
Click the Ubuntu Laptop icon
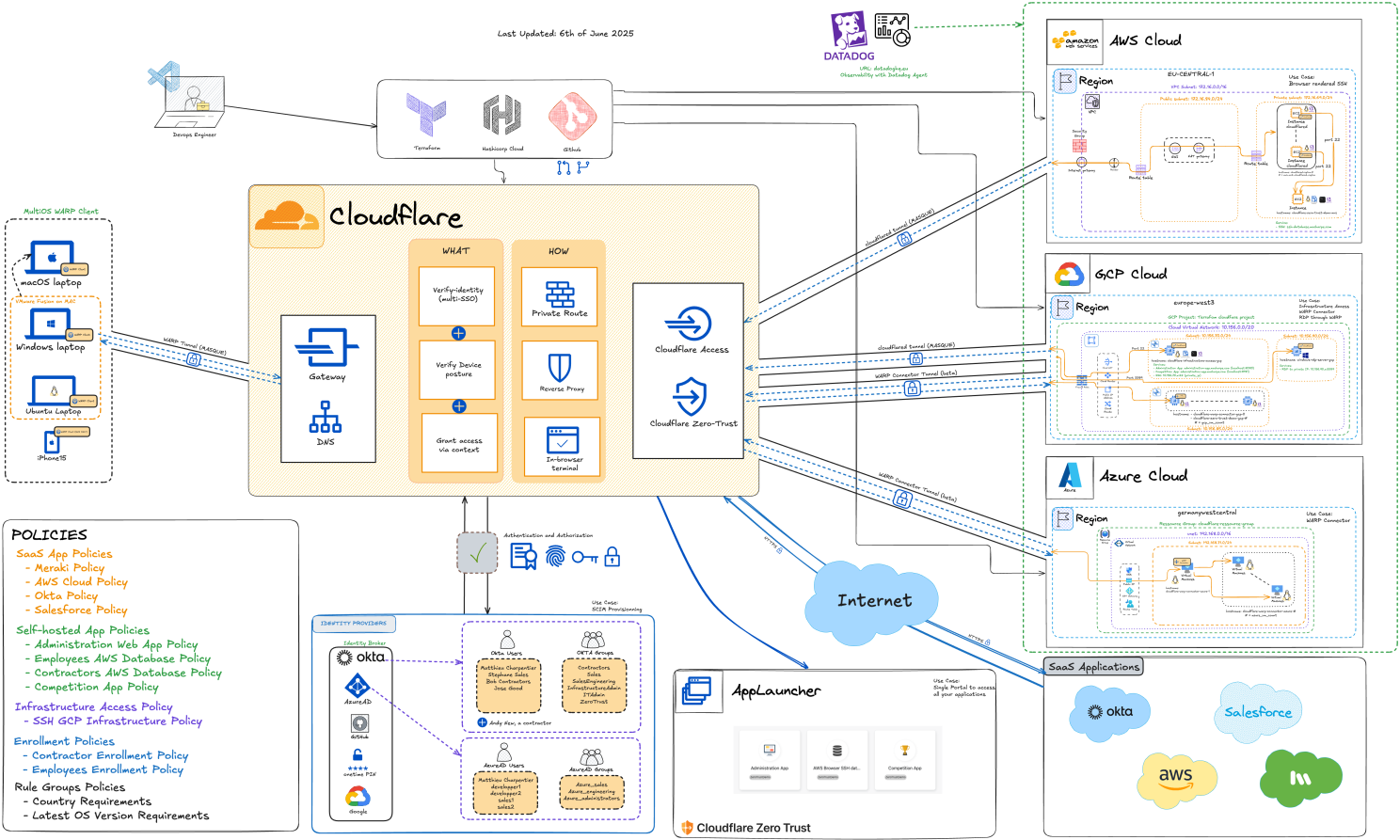[x=54, y=390]
